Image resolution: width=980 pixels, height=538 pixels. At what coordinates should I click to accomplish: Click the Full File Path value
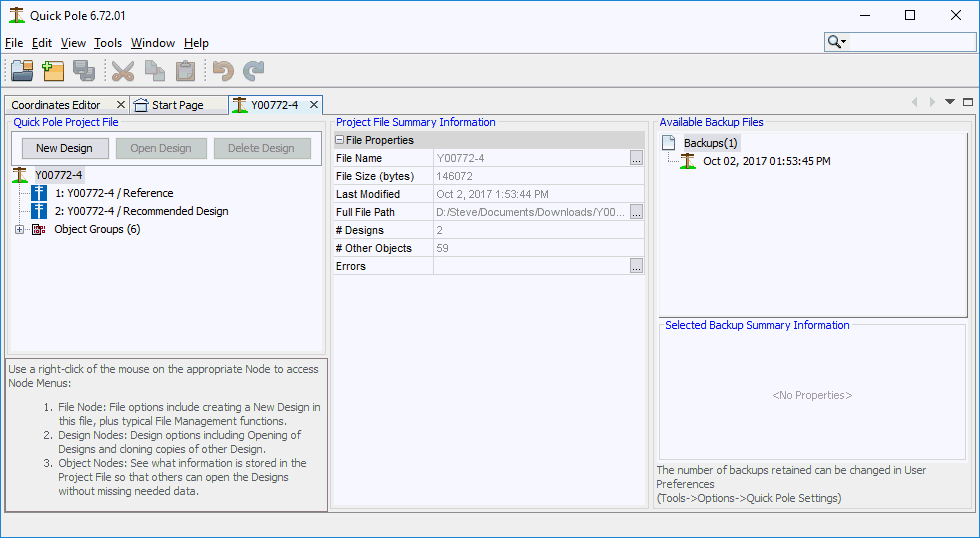(531, 212)
